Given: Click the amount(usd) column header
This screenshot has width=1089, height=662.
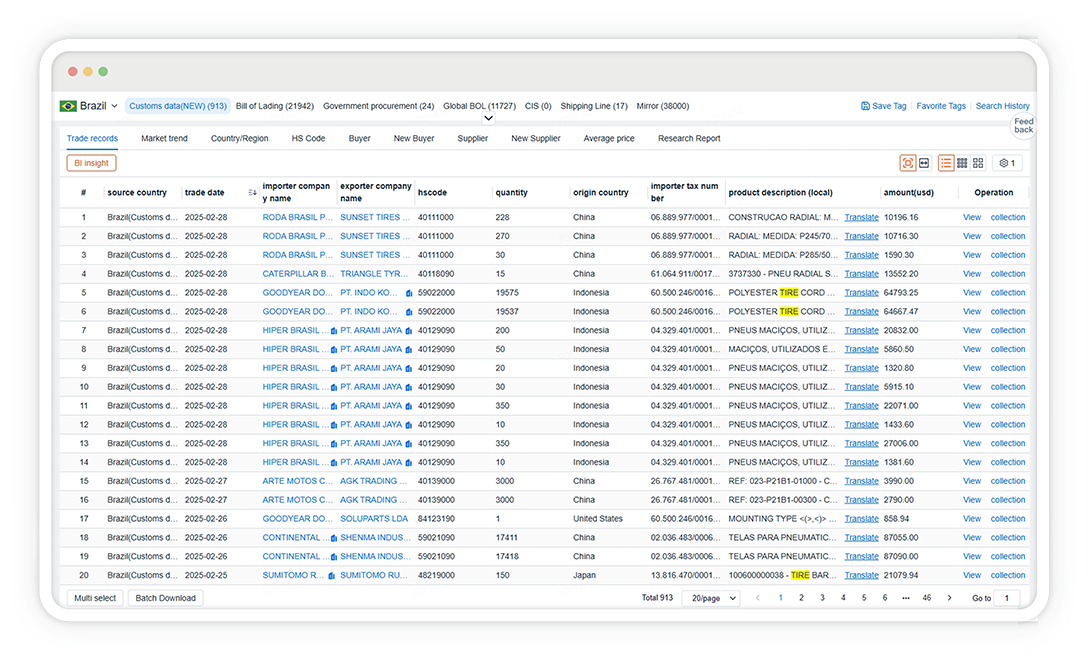Looking at the screenshot, I should [x=908, y=193].
